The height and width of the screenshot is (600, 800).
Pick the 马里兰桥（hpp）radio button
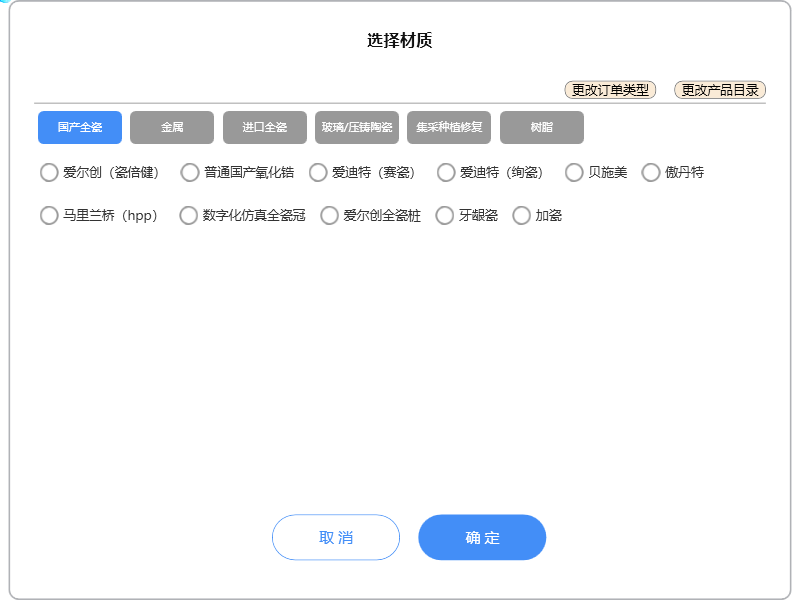(49, 216)
